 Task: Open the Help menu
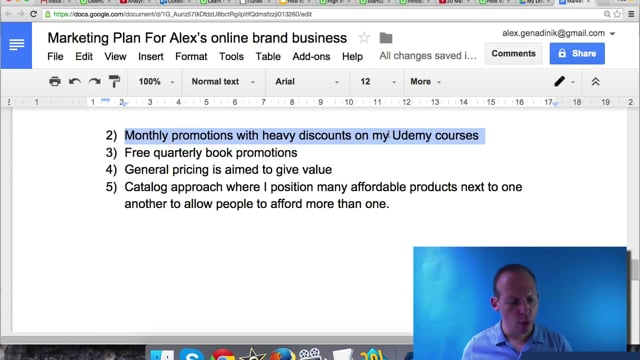click(352, 56)
